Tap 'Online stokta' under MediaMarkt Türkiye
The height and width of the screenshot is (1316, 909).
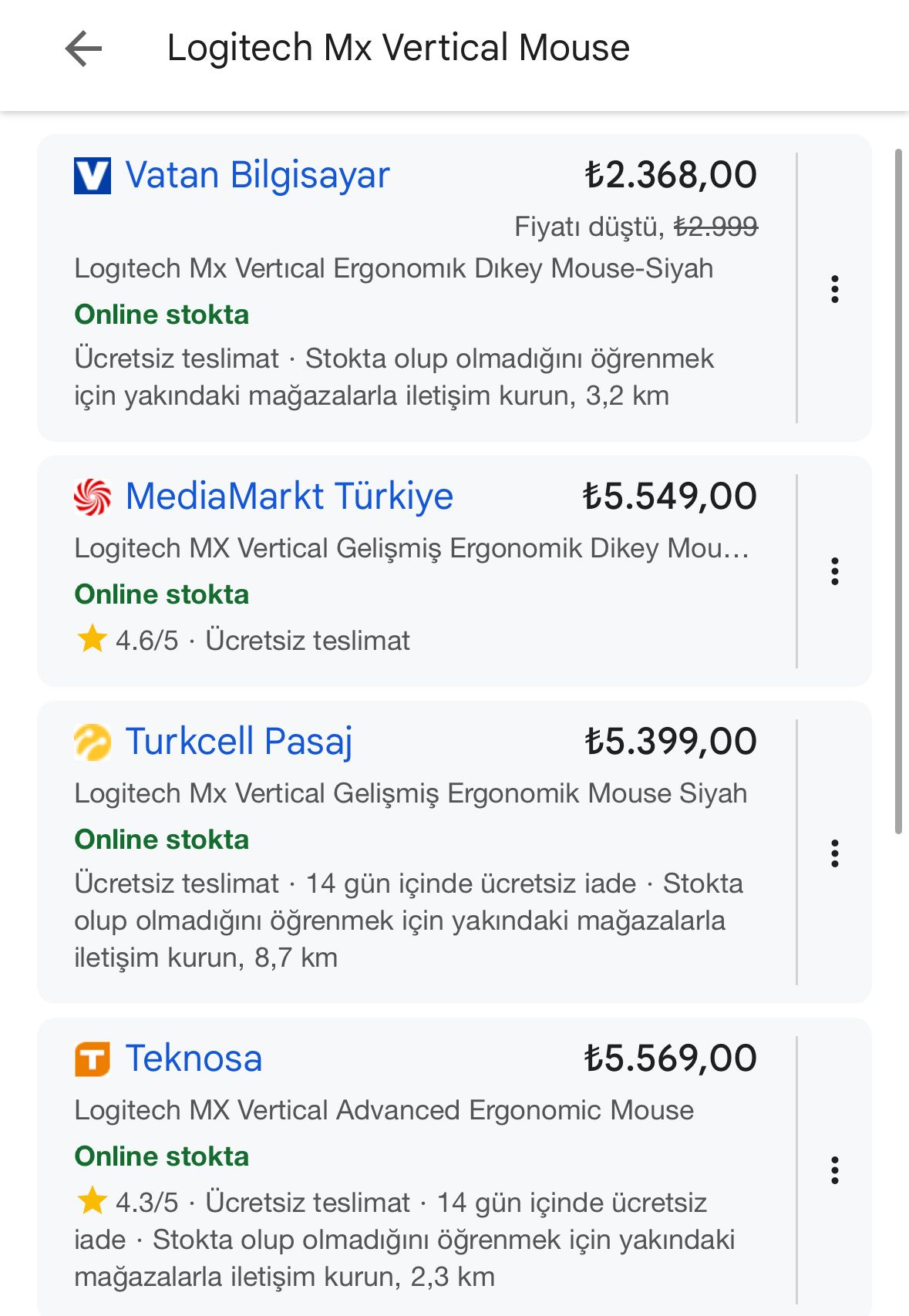pos(162,594)
